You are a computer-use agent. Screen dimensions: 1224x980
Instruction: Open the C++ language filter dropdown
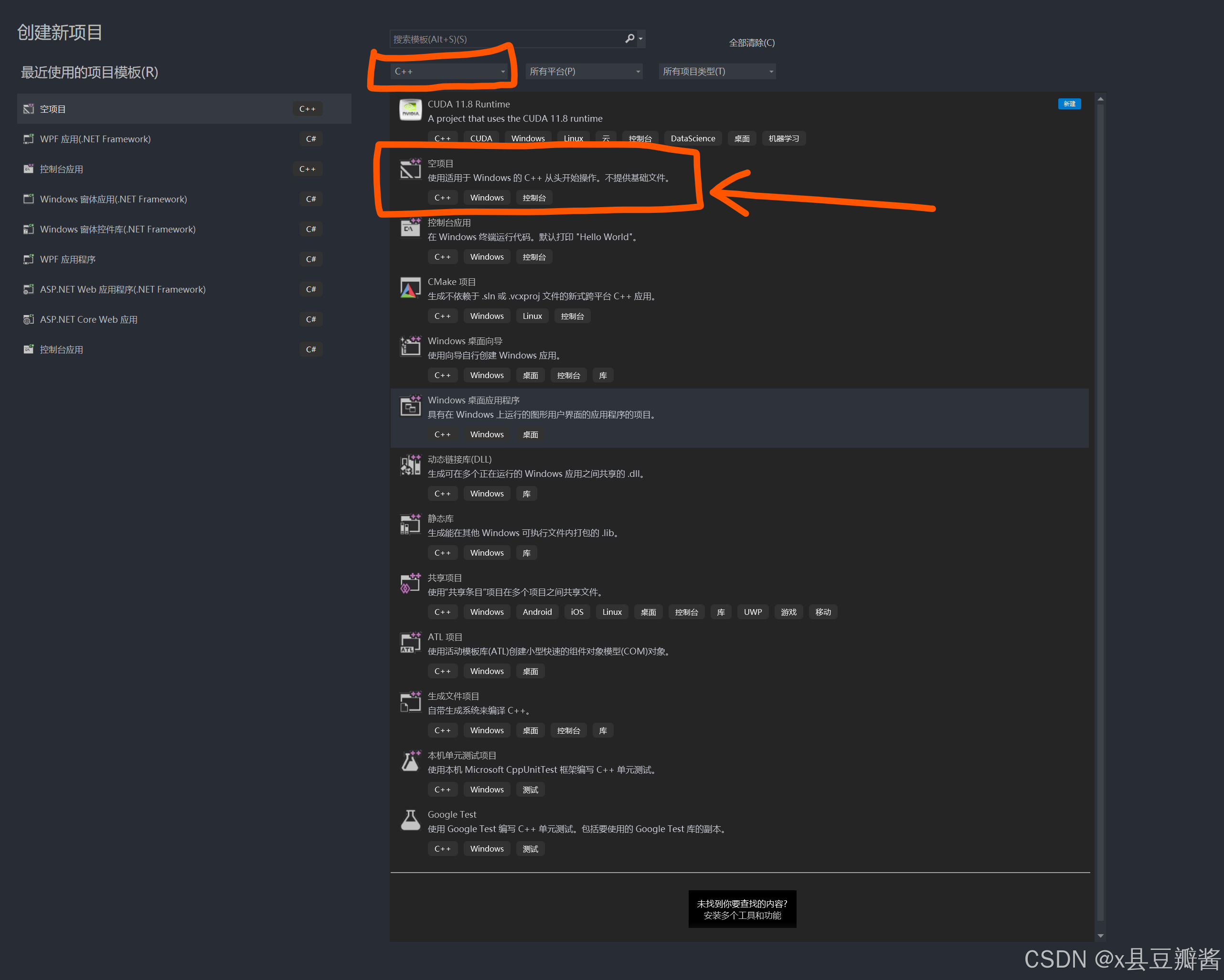[448, 72]
